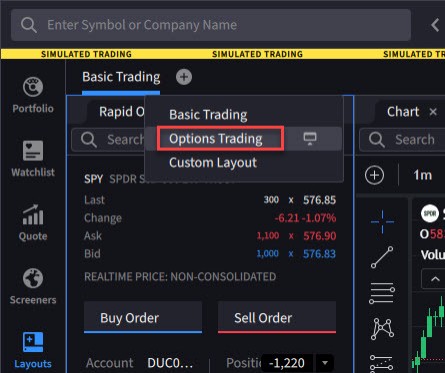The height and width of the screenshot is (373, 445).
Task: Click the Buy Order button
Action: (143, 317)
